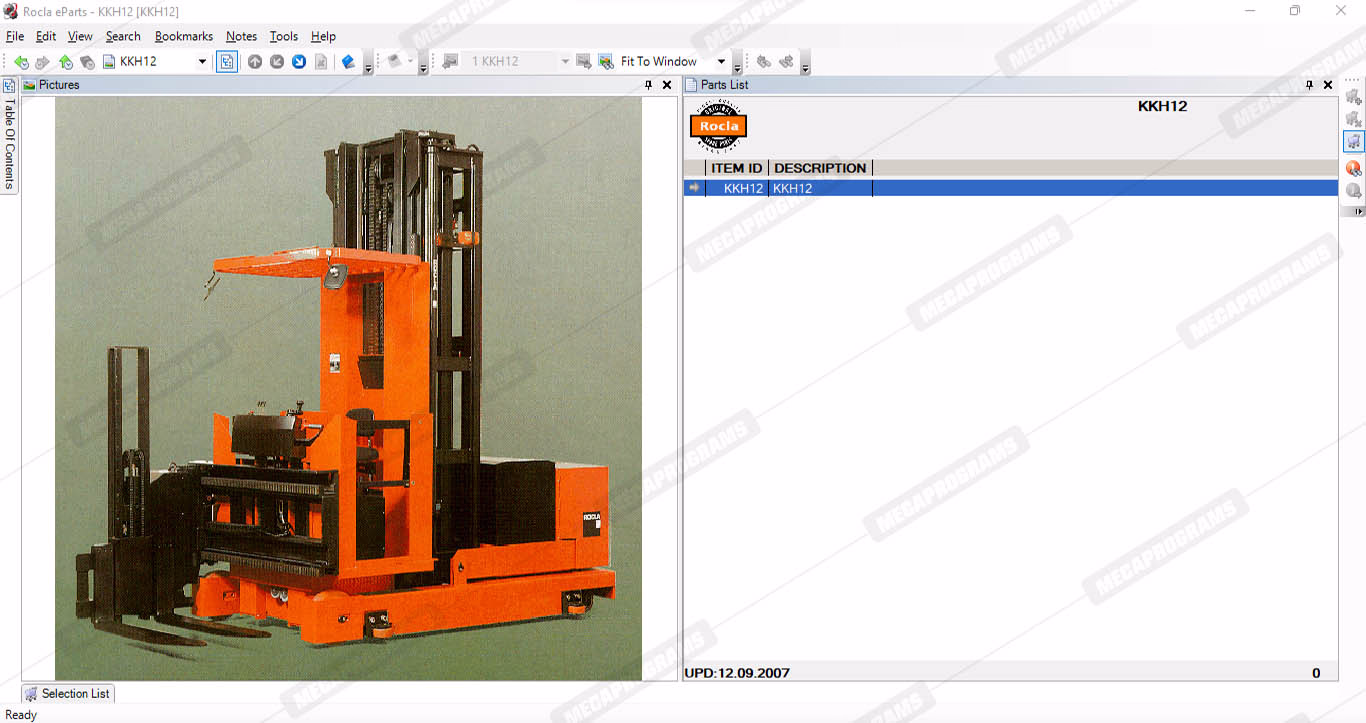Click the zoom picture icon left of Fit To Window
The height and width of the screenshot is (723, 1366).
point(606,62)
